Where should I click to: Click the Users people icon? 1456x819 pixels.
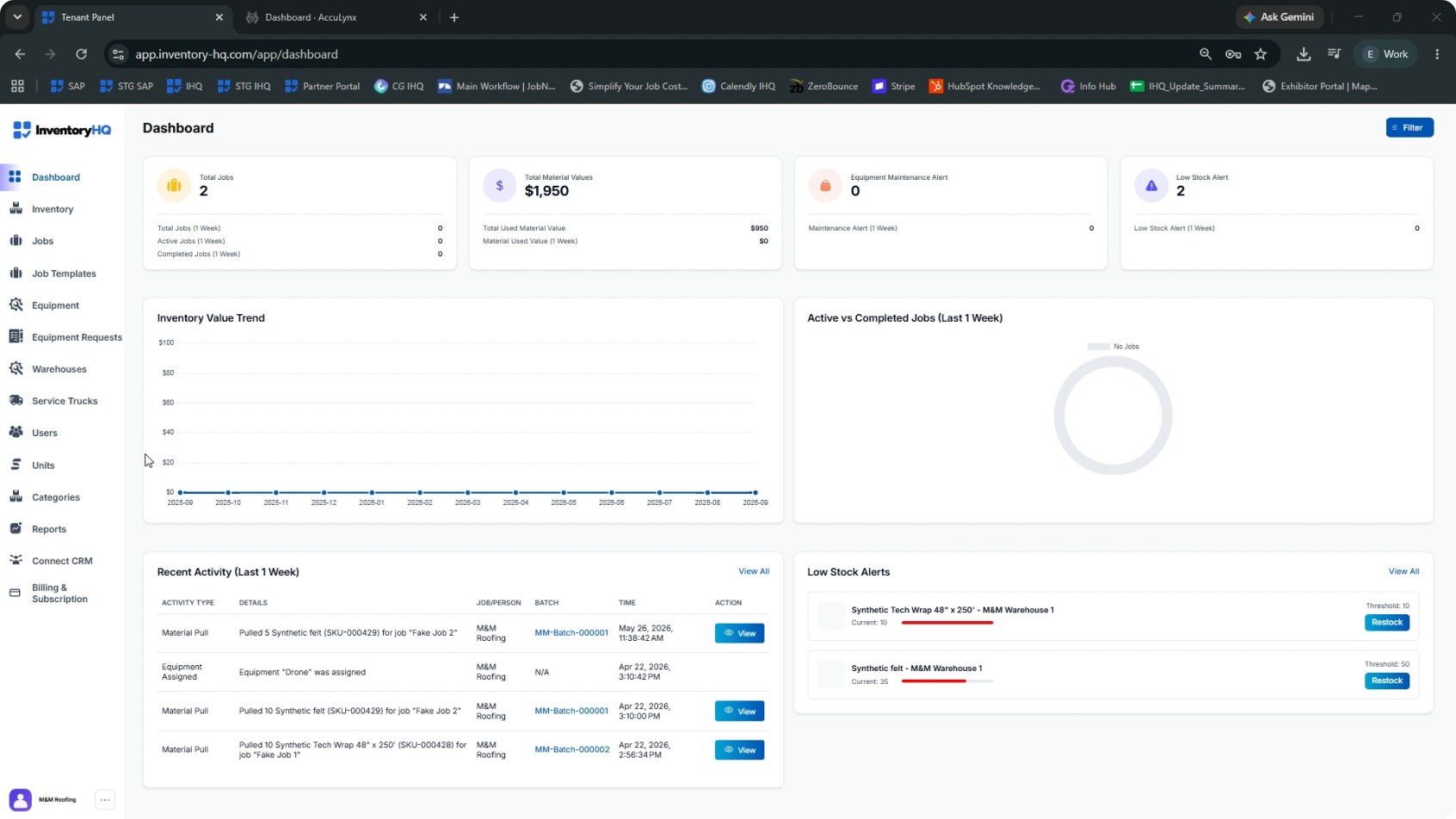coord(15,432)
